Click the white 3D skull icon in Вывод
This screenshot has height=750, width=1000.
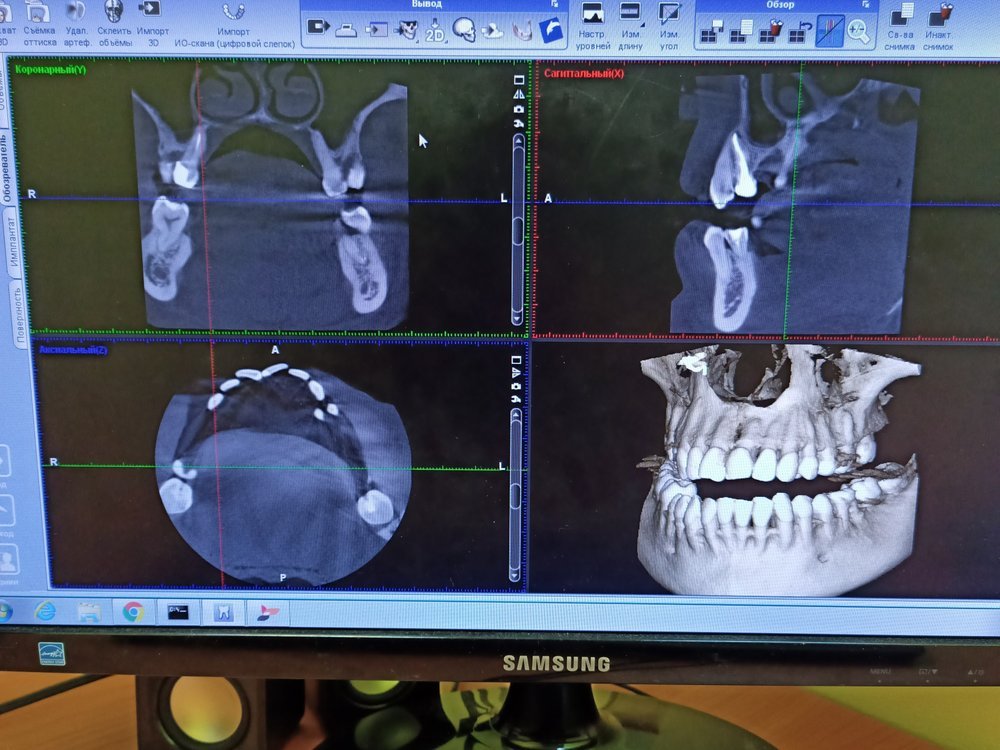[x=464, y=29]
